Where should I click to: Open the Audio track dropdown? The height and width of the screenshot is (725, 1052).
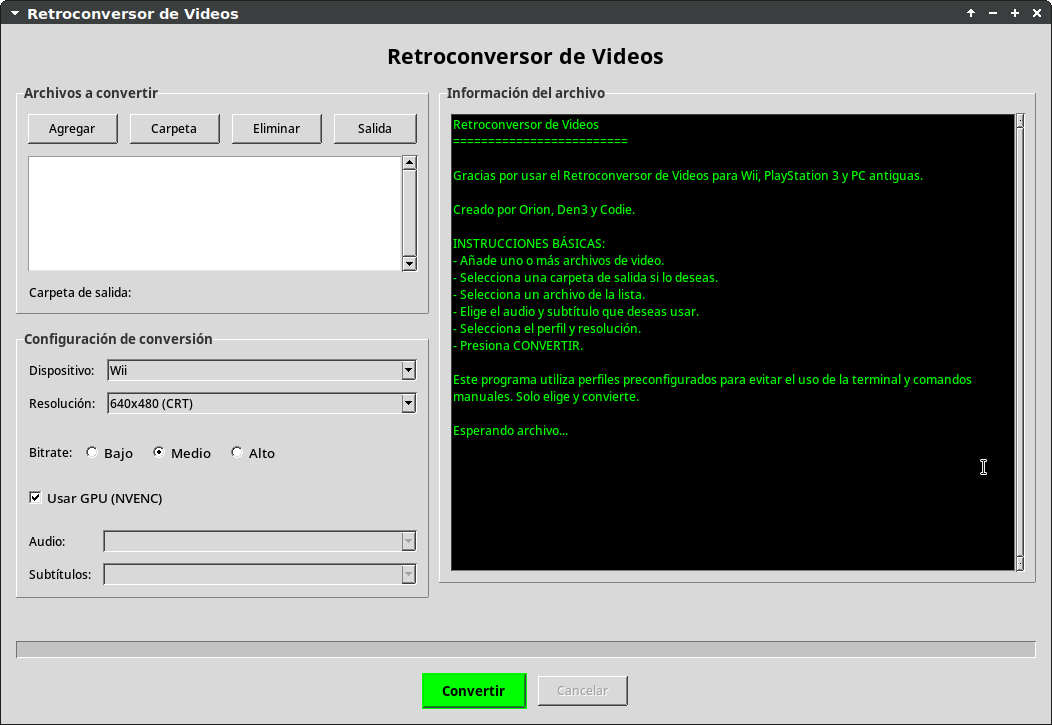(408, 541)
